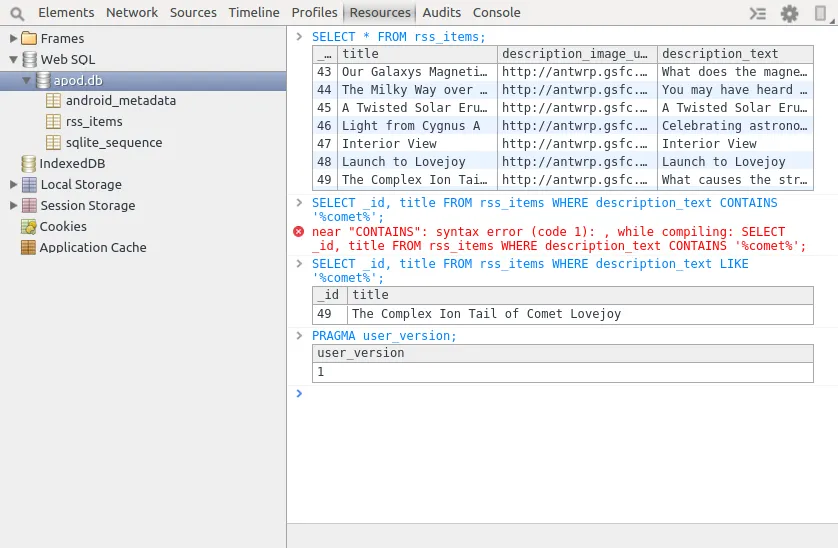Select the apod.db database icon
The height and width of the screenshot is (548, 838).
pos(43,80)
